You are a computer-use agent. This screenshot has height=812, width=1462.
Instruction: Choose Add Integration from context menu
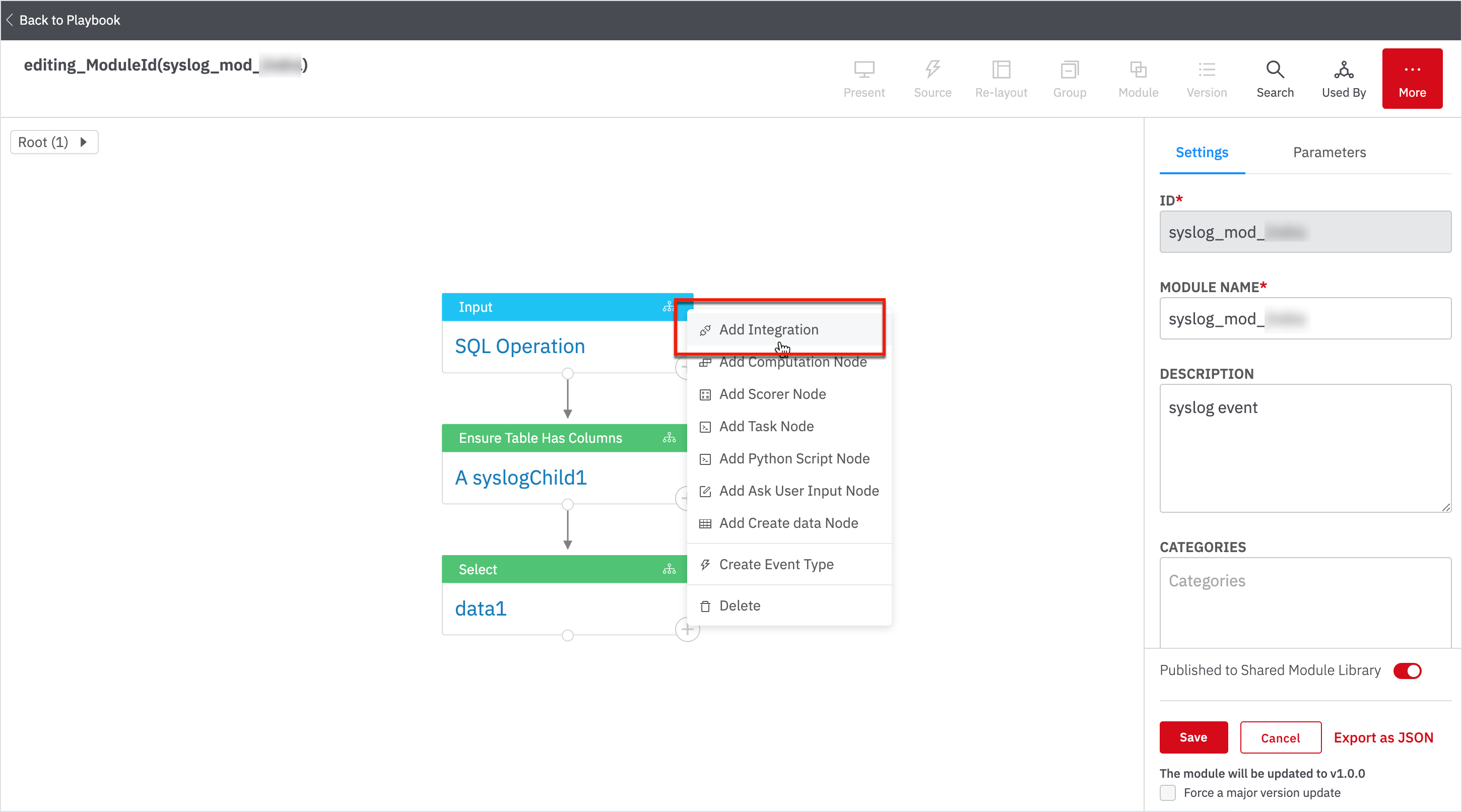click(768, 329)
